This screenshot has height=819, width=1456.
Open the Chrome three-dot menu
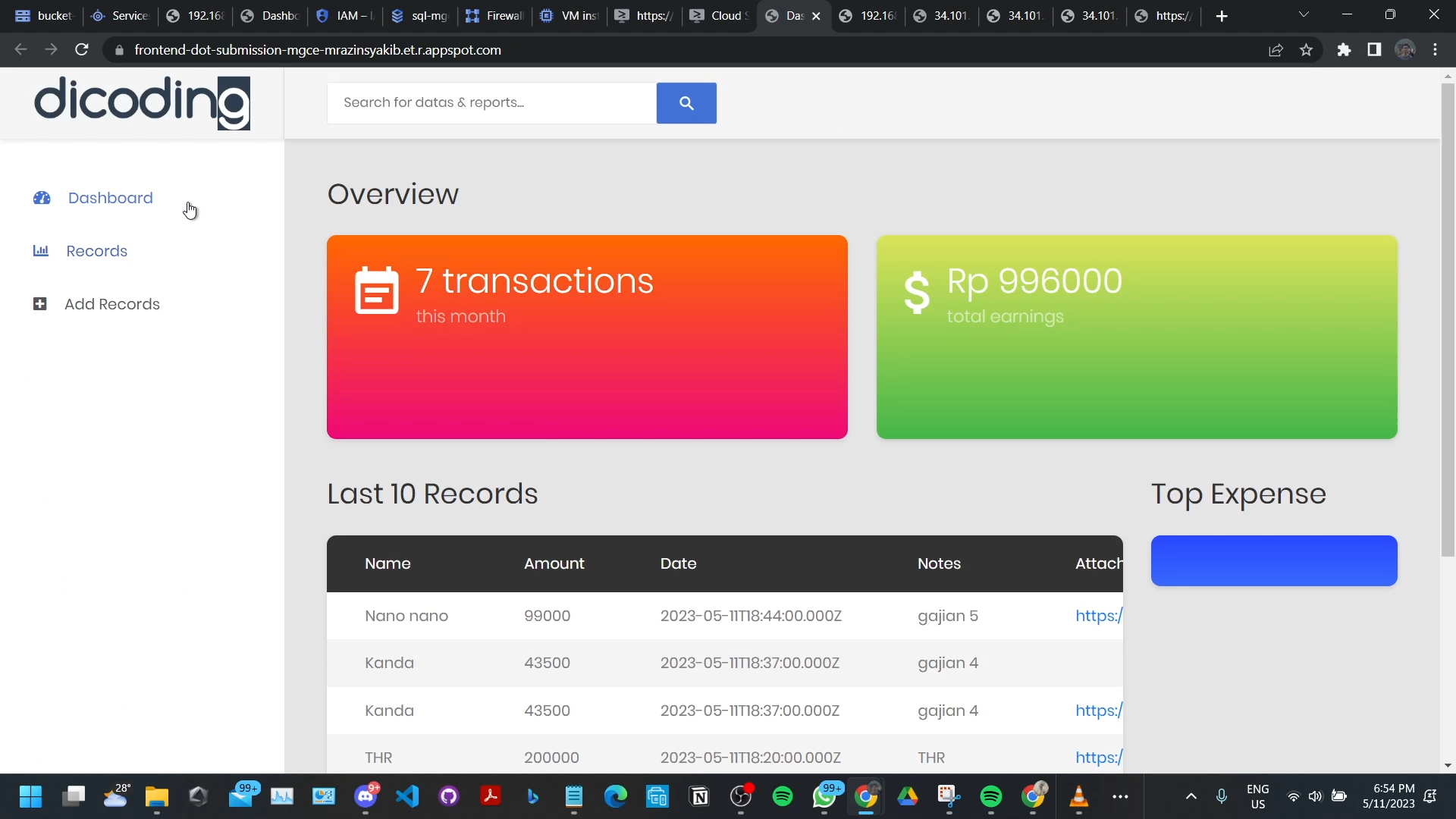pos(1436,49)
